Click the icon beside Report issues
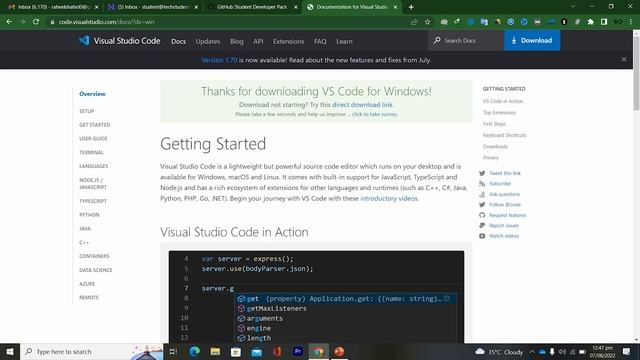 [x=482, y=225]
